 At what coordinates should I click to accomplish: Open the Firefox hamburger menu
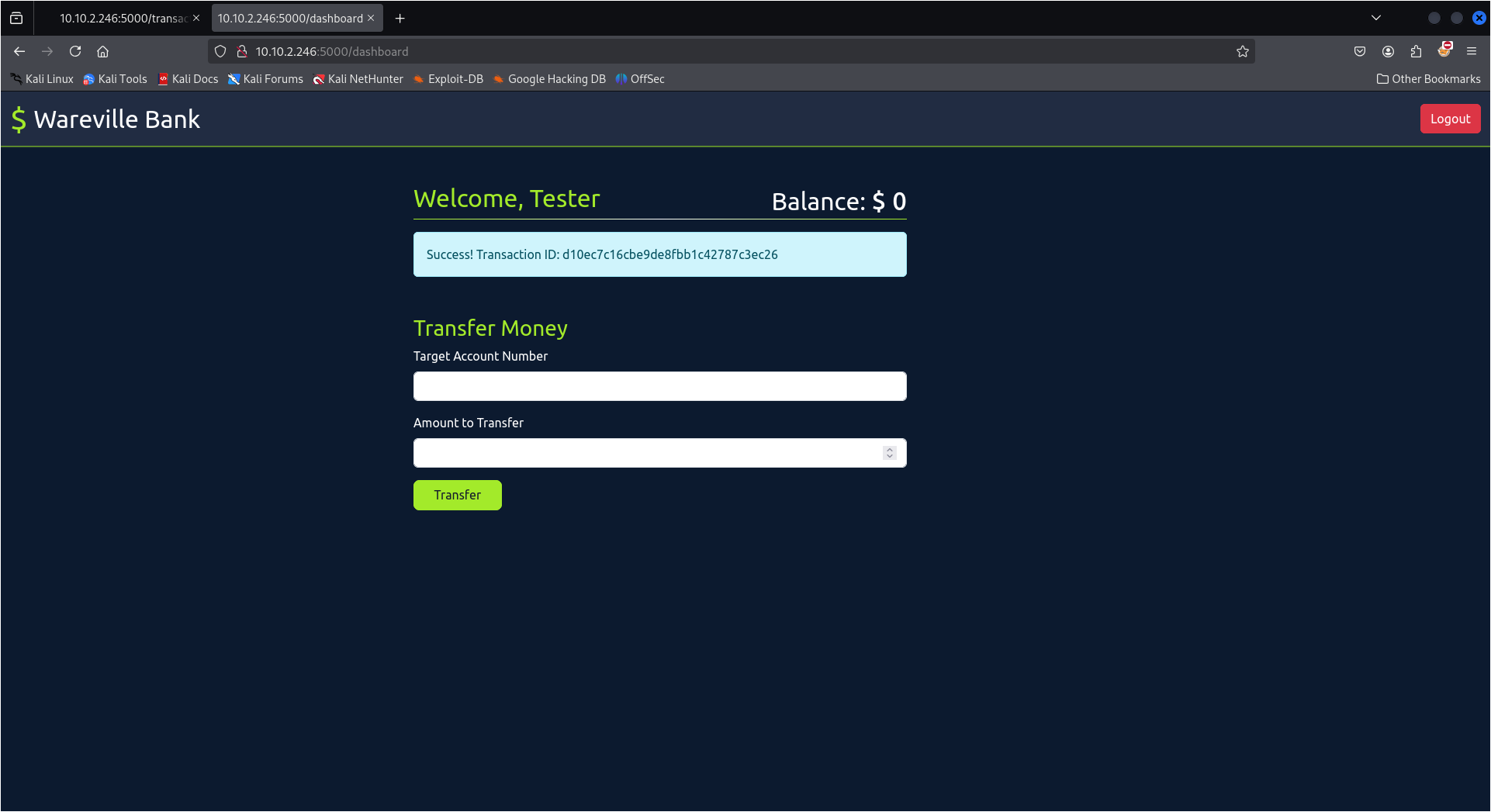pyautogui.click(x=1472, y=51)
